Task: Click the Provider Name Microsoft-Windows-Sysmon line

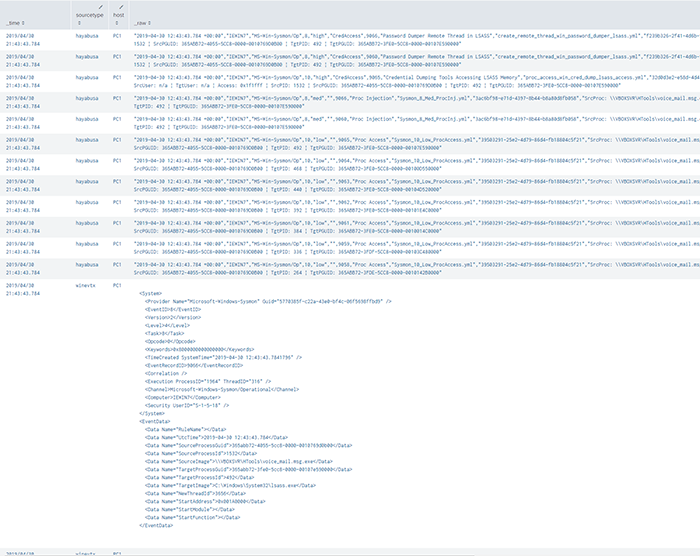Action: [268, 301]
